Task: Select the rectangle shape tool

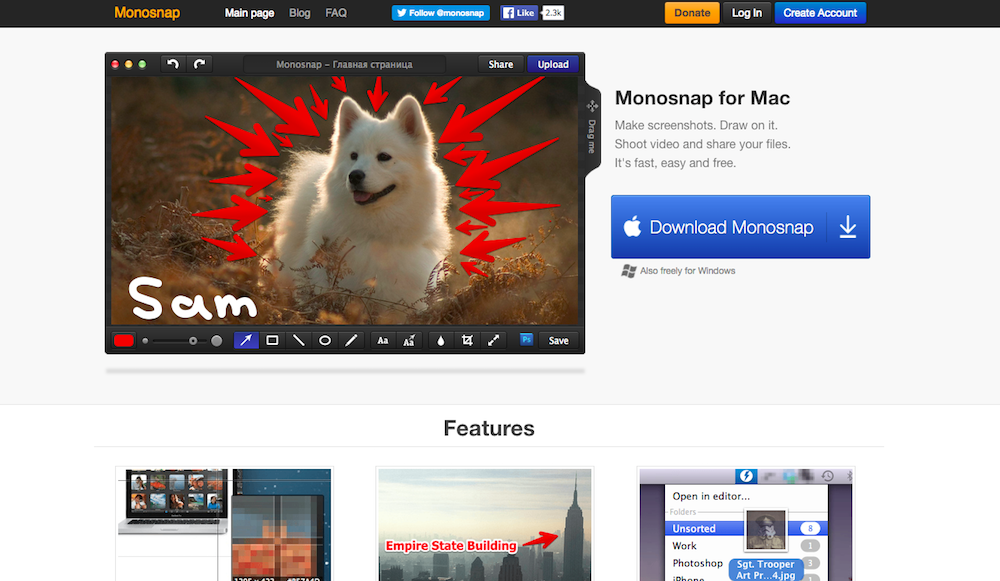Action: pyautogui.click(x=272, y=340)
